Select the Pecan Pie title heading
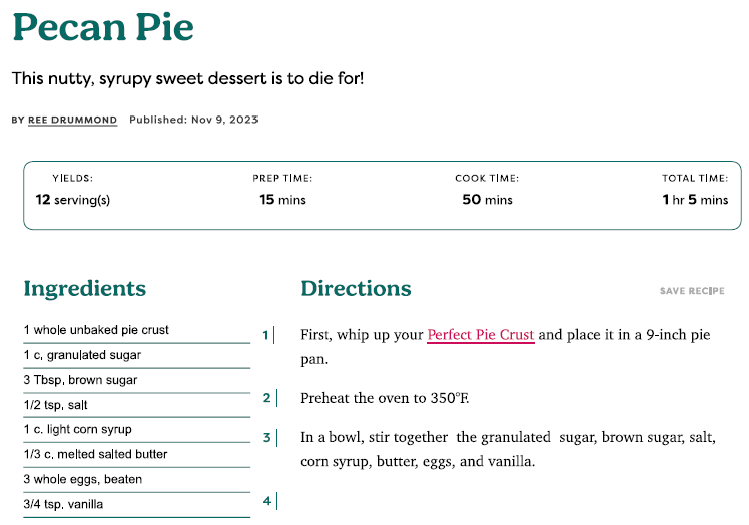749x525 pixels. pos(103,27)
